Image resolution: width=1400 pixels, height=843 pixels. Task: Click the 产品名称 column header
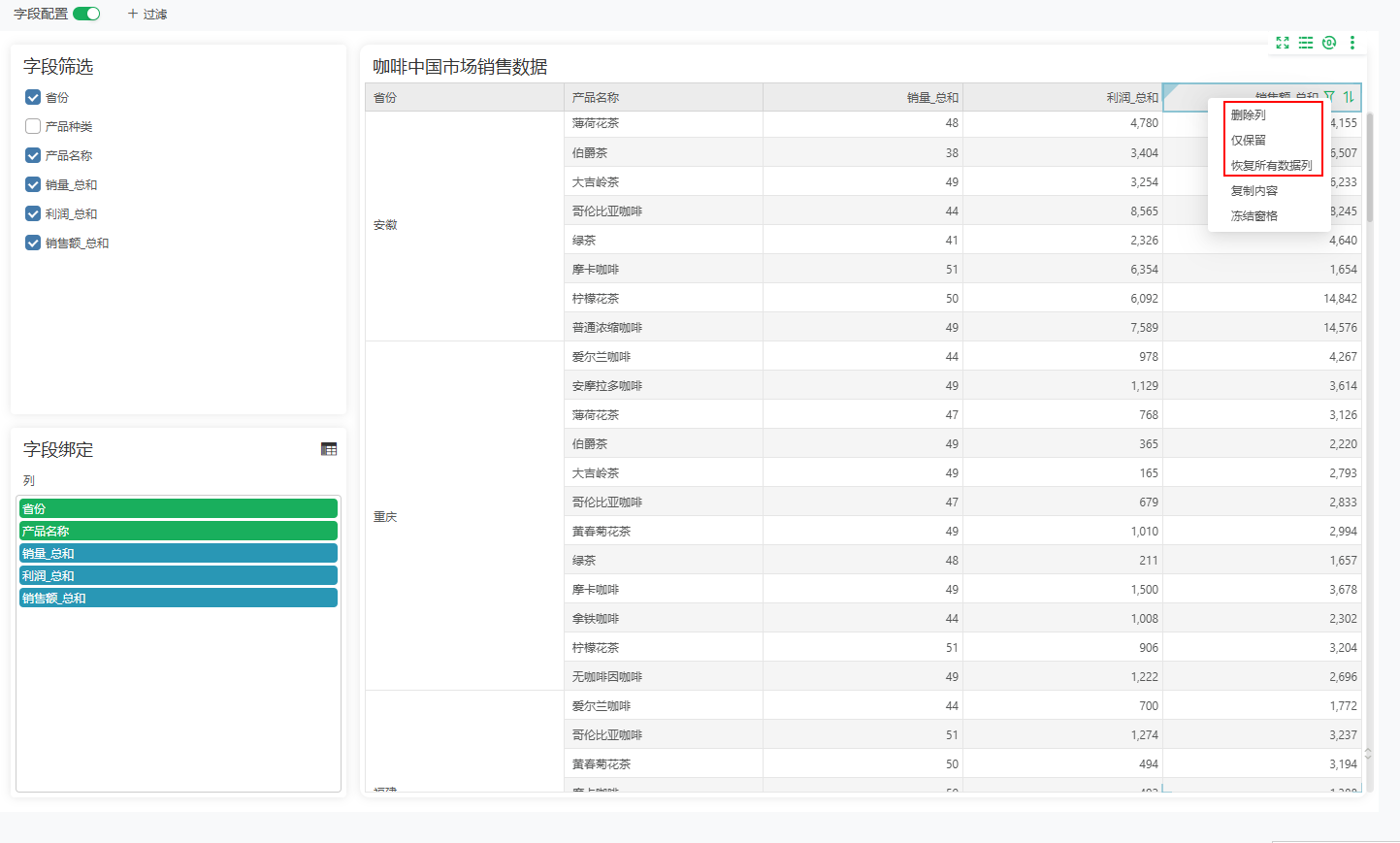pos(664,97)
